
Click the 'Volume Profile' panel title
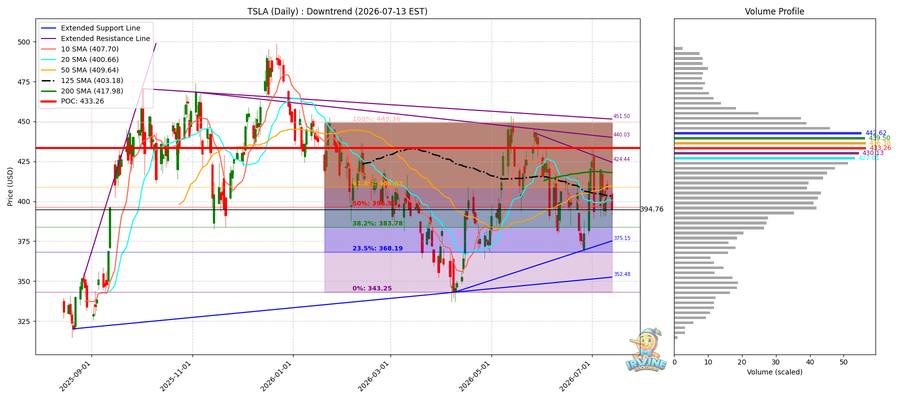pos(774,11)
